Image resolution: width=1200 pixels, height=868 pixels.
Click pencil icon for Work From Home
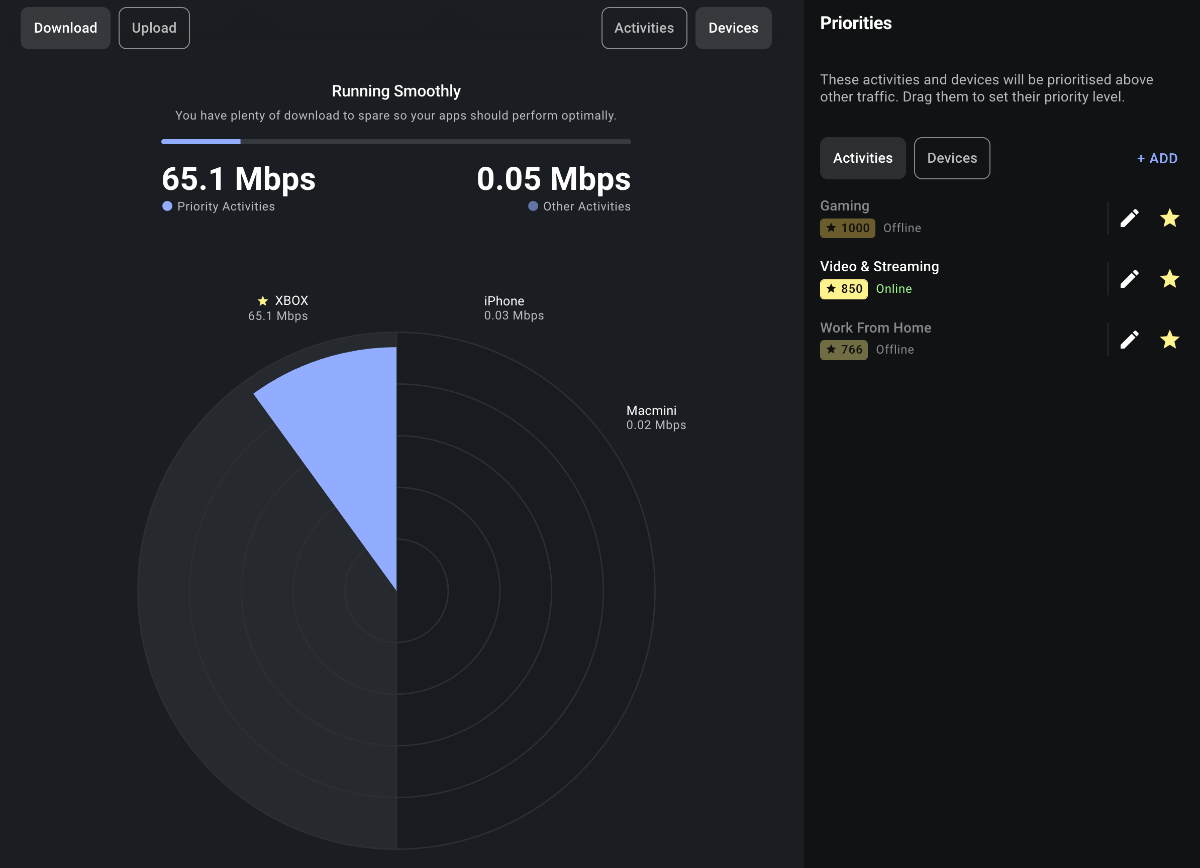[1129, 340]
